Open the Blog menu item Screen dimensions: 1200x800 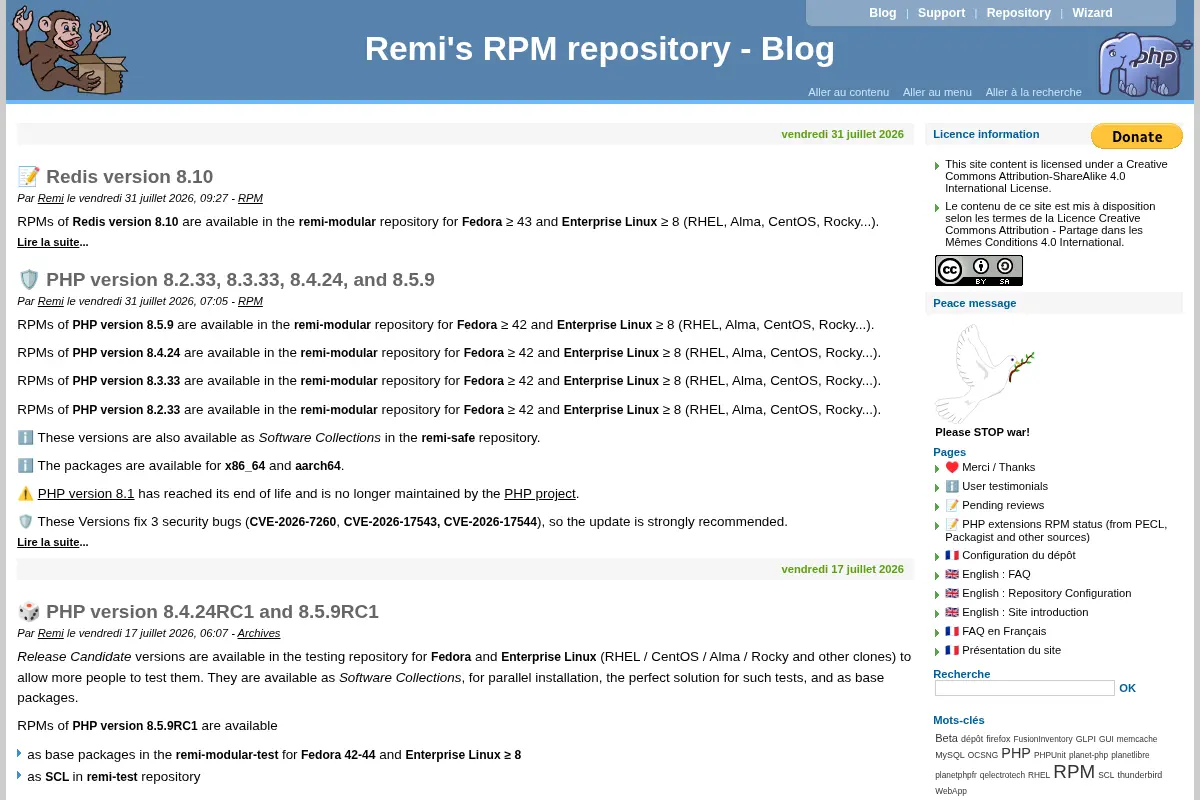point(883,13)
